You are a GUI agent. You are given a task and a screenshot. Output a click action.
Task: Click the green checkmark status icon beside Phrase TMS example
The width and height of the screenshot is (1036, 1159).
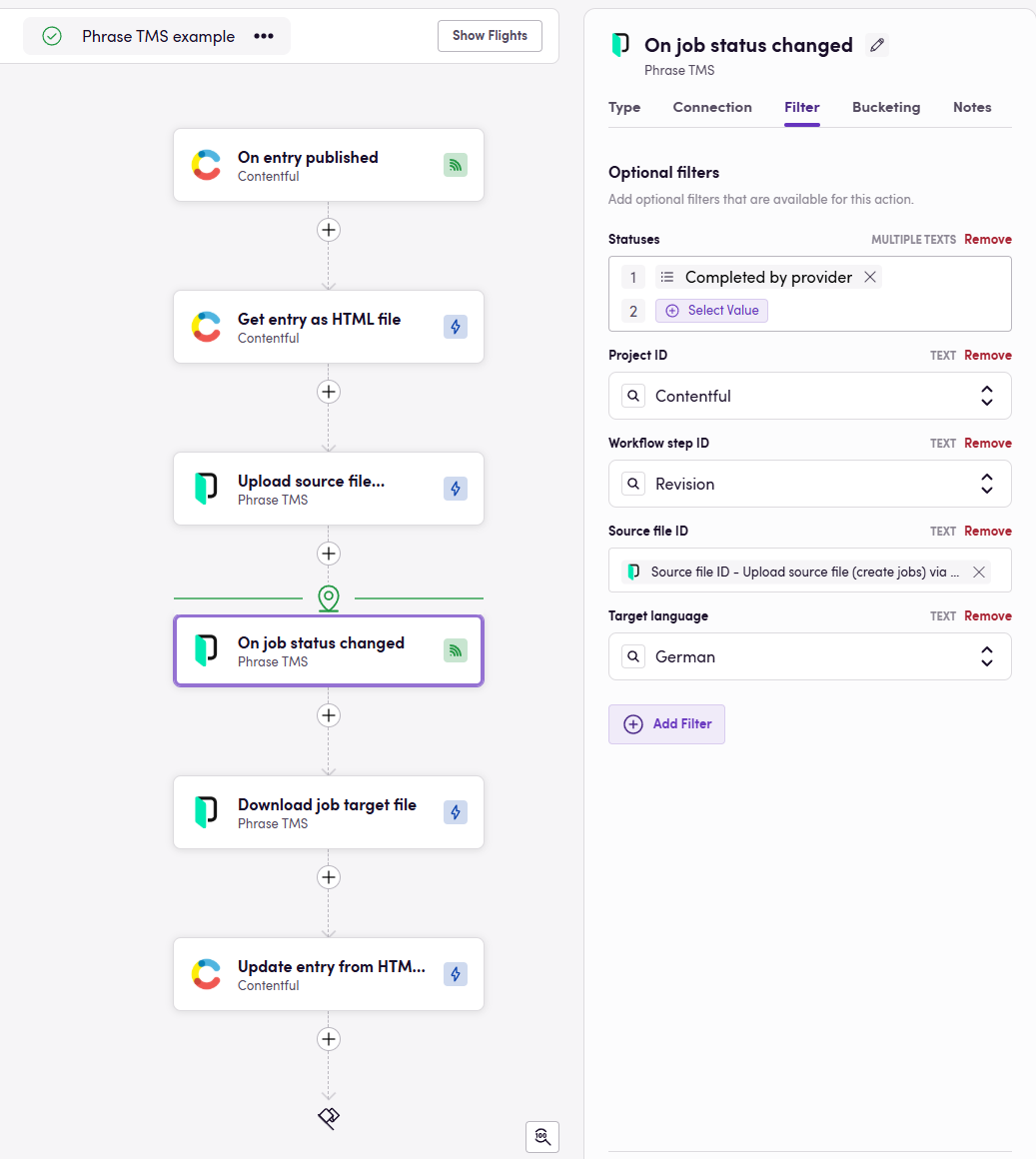pyautogui.click(x=52, y=36)
